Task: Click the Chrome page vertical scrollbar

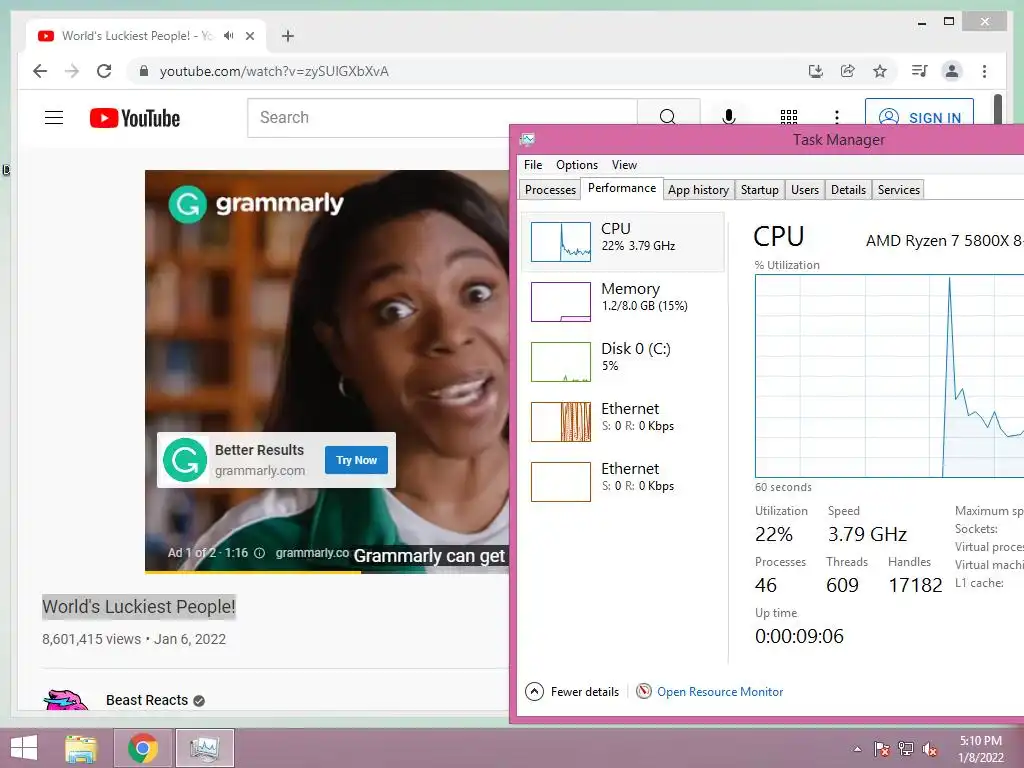Action: click(998, 109)
